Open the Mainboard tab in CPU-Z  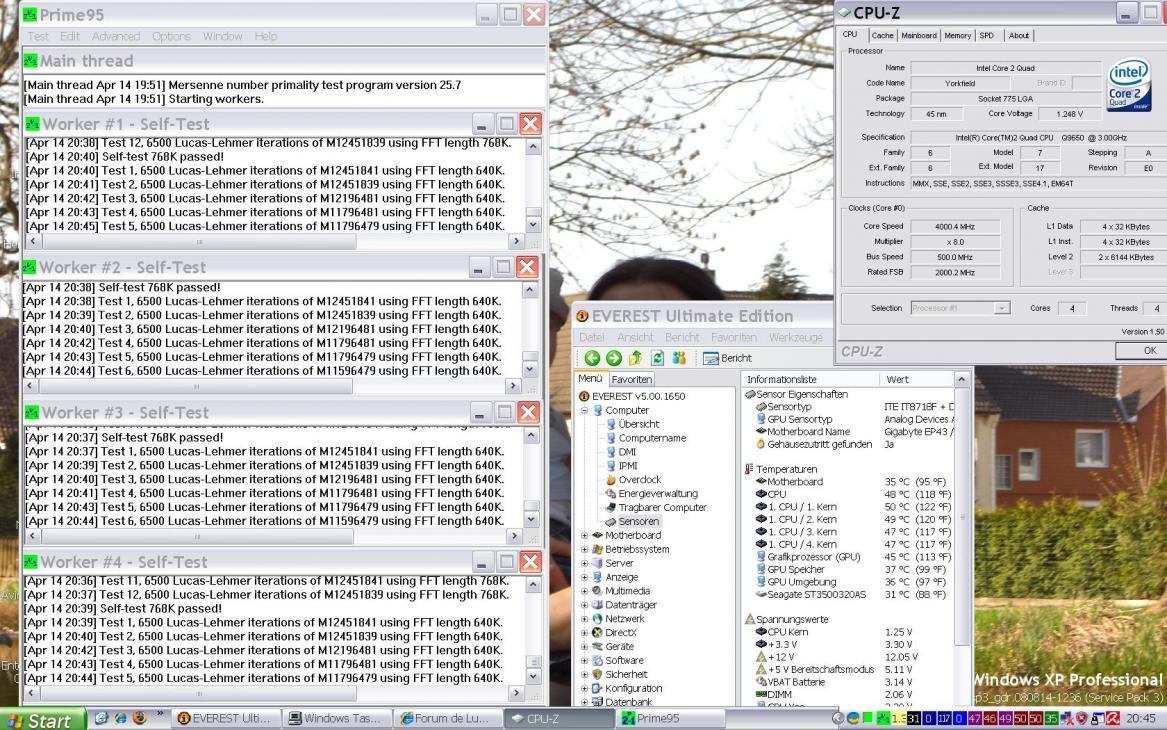tap(918, 36)
